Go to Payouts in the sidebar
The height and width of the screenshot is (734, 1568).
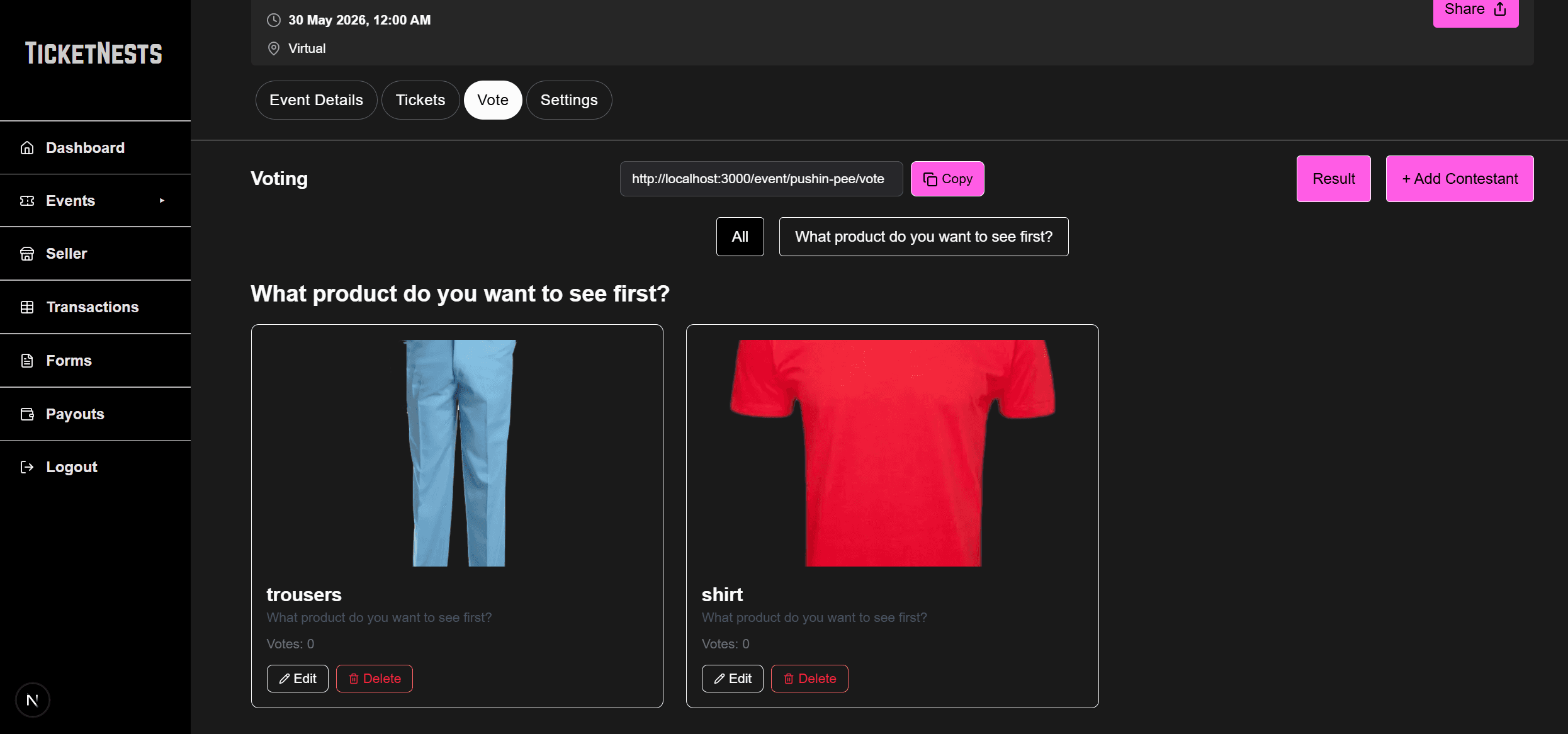pos(95,414)
